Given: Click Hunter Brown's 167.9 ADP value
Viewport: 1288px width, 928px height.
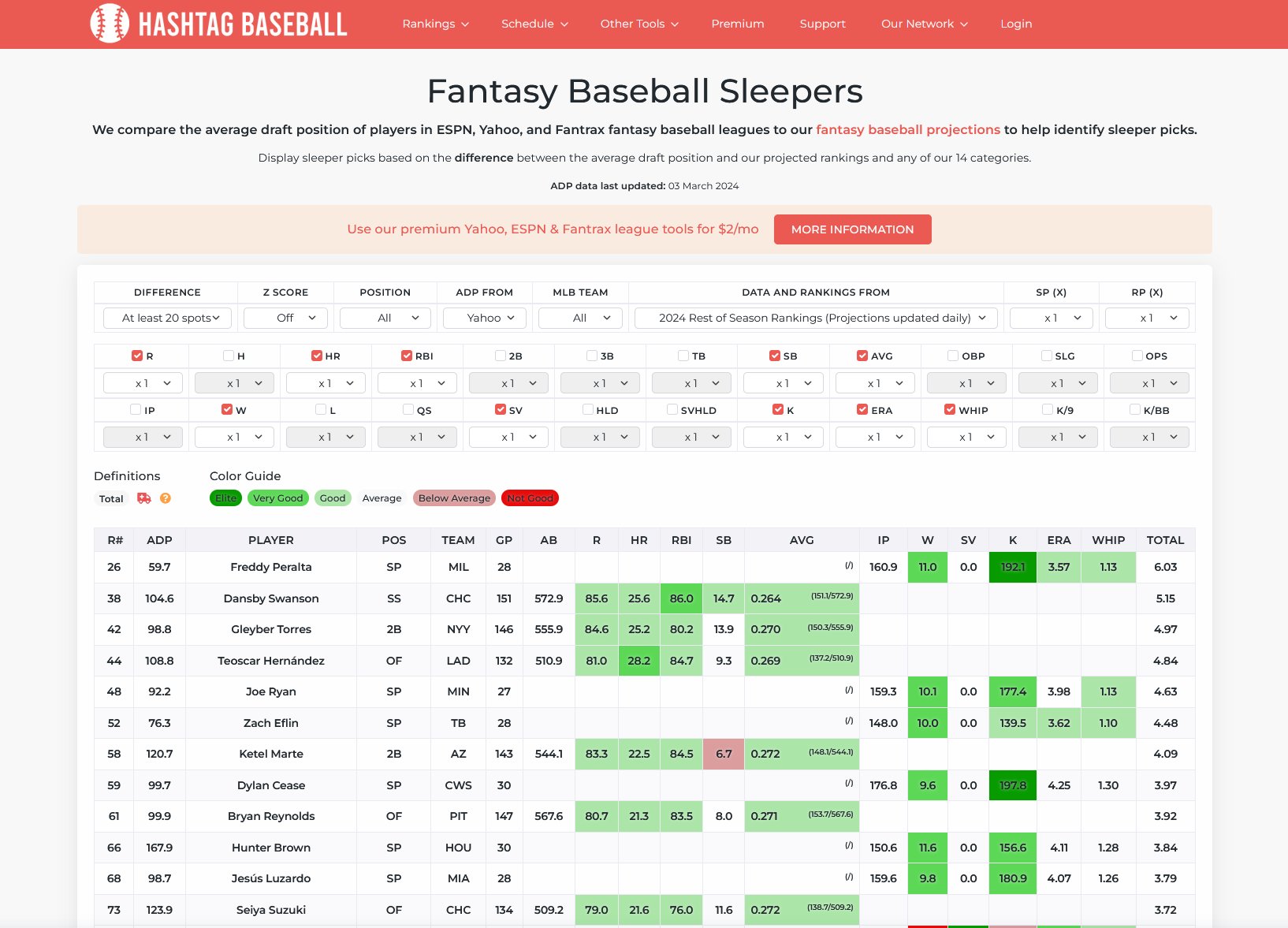Looking at the screenshot, I should [x=159, y=848].
